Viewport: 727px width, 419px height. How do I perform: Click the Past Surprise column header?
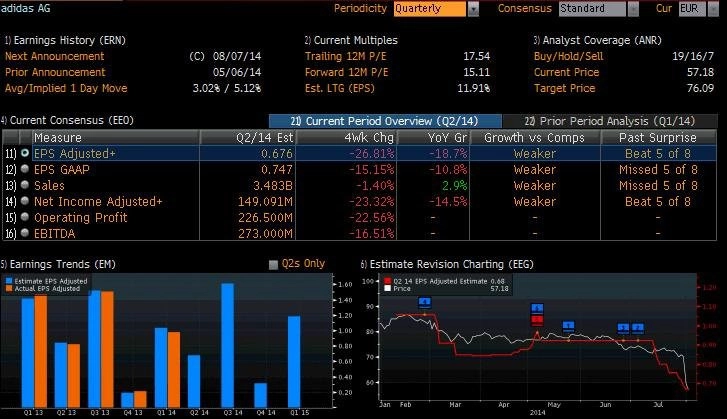(x=658, y=138)
